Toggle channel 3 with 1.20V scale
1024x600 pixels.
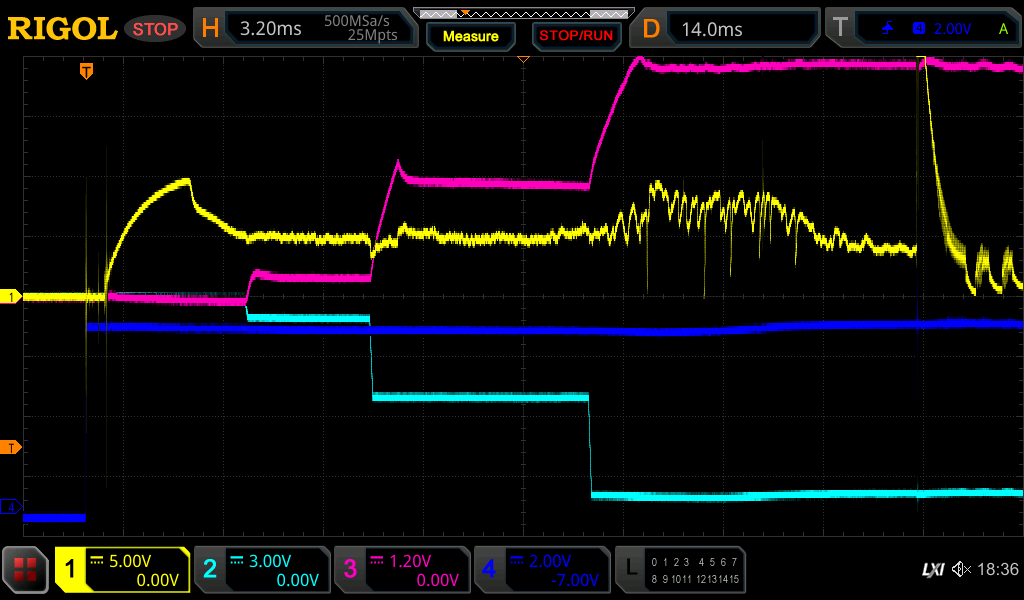coord(402,570)
